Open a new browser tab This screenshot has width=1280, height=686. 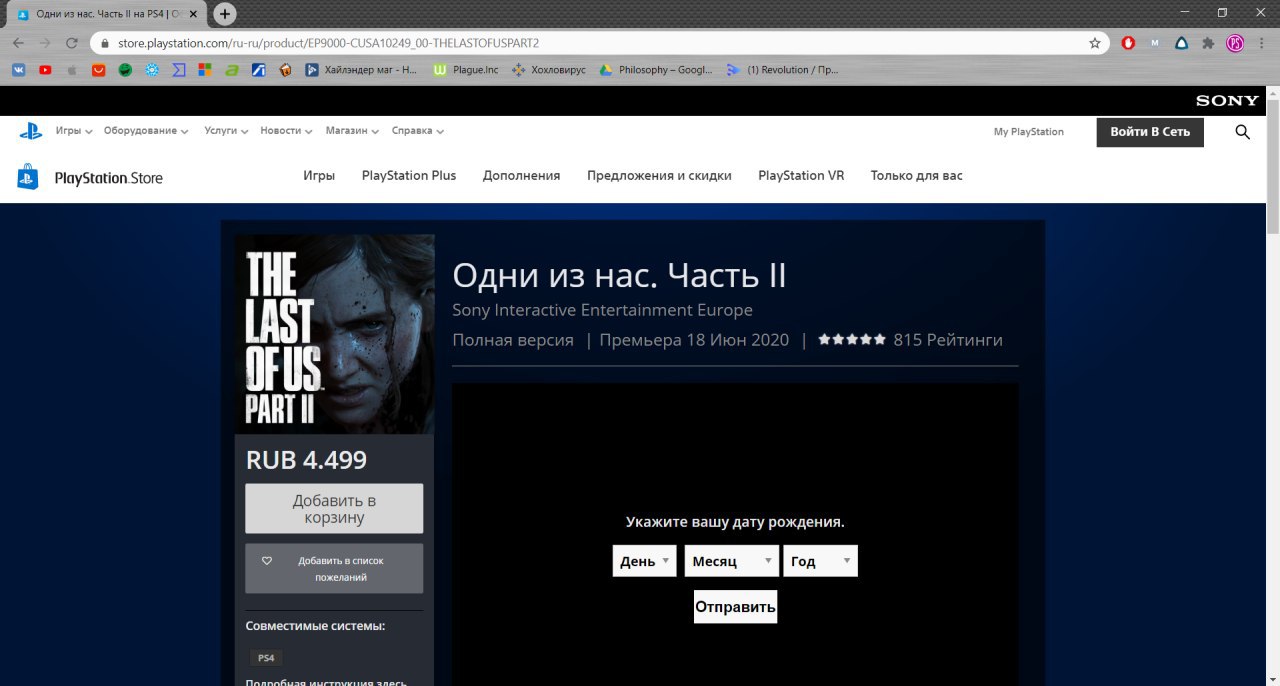click(x=225, y=14)
